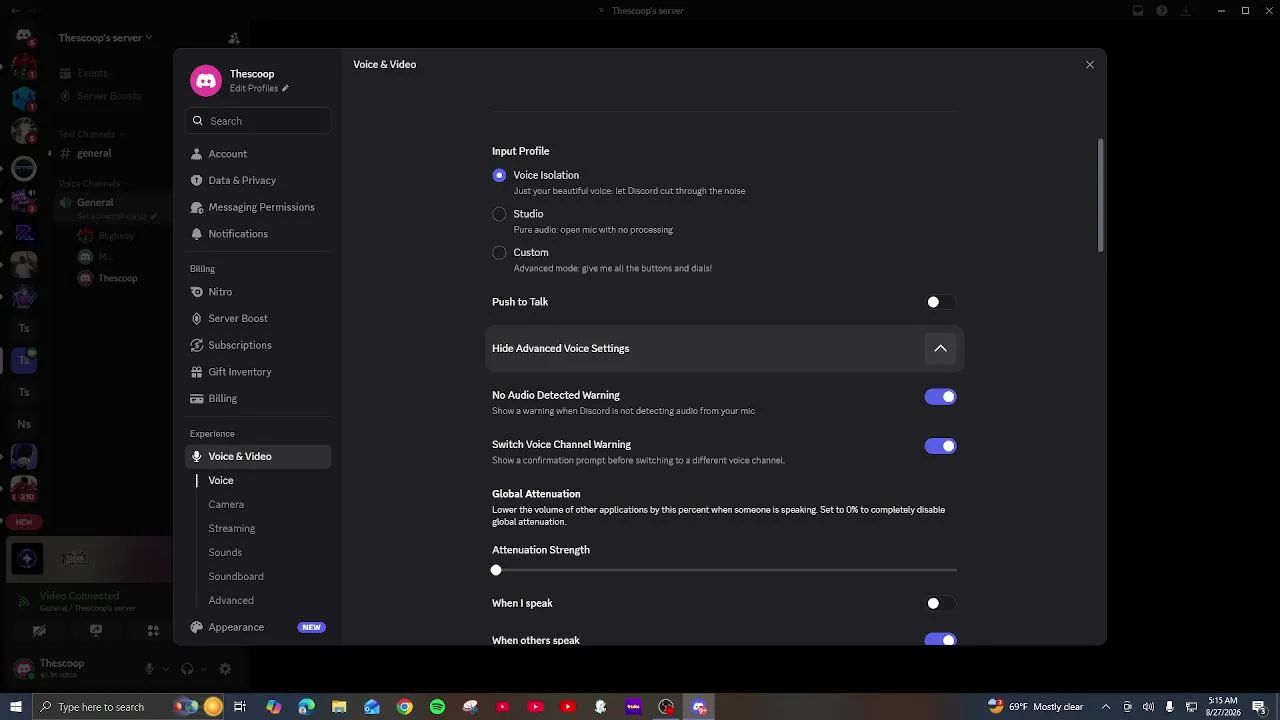Open Discord direct messages home icon
1280x720 pixels.
(x=24, y=36)
